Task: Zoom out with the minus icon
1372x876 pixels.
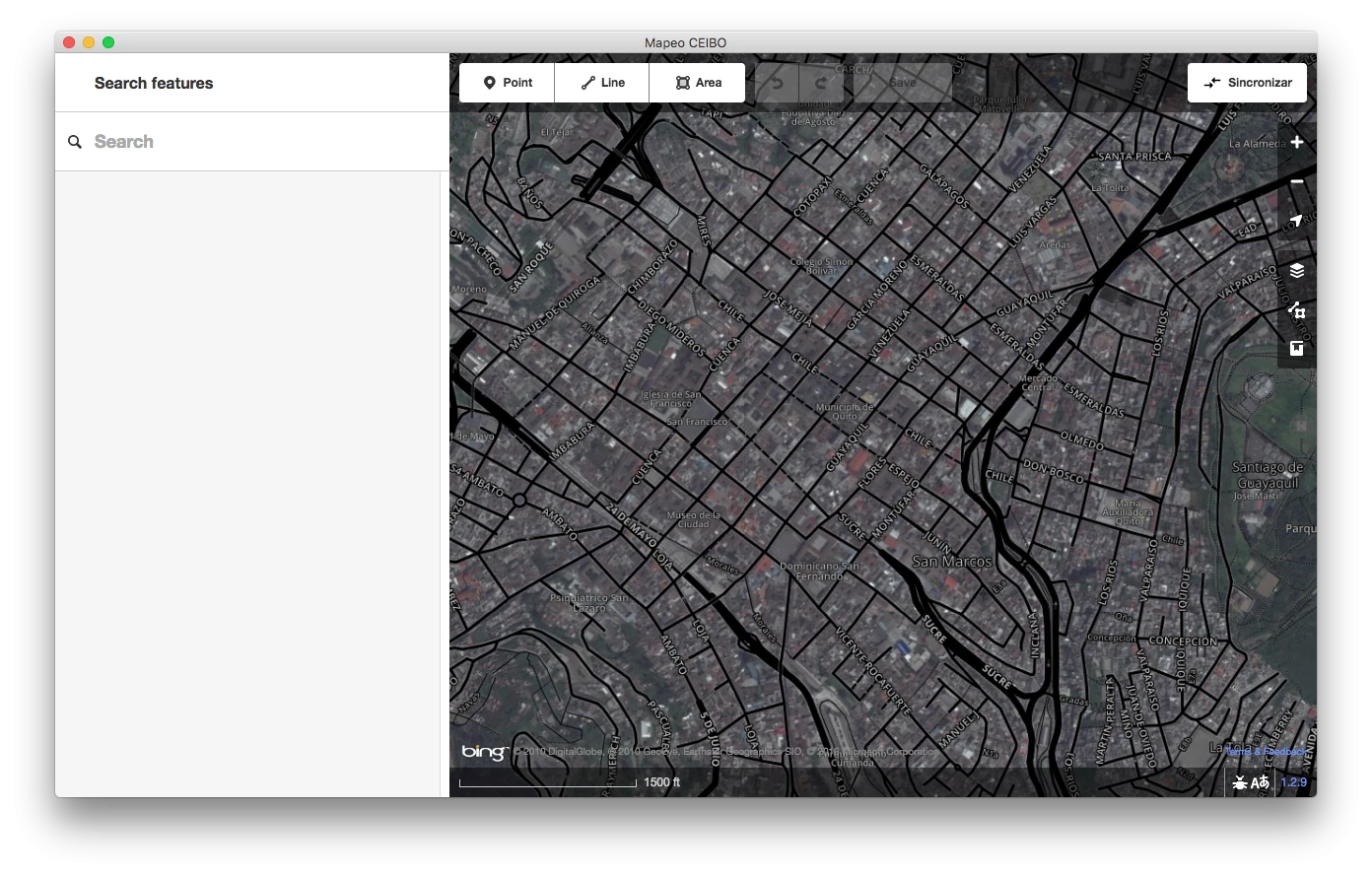Action: tap(1297, 181)
